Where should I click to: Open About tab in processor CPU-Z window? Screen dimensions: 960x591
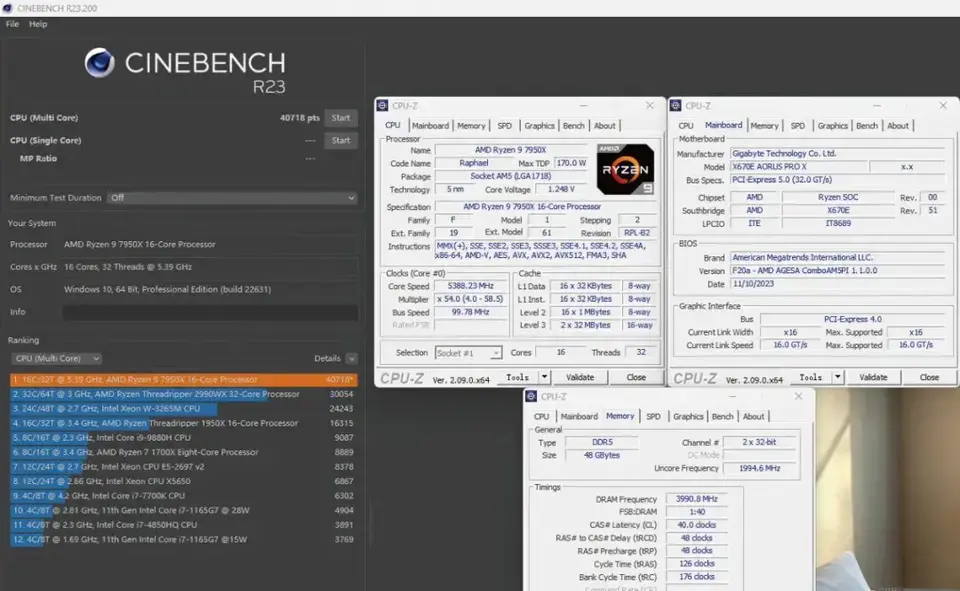pos(604,126)
